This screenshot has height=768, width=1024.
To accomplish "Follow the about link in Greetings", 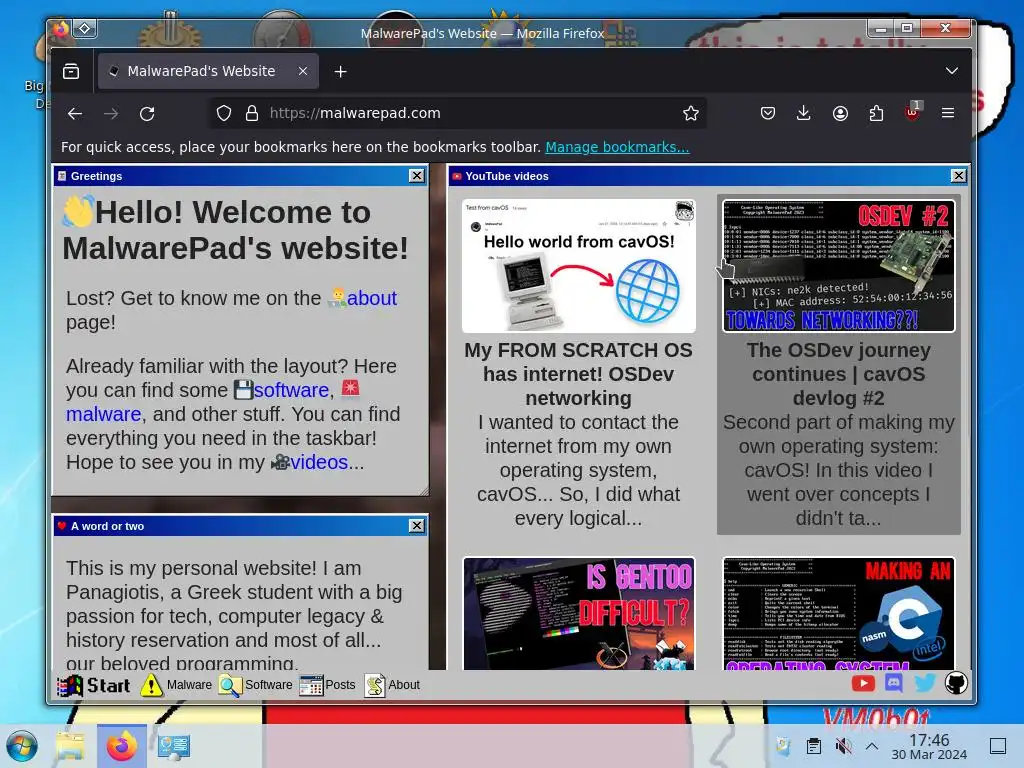I will tap(371, 298).
